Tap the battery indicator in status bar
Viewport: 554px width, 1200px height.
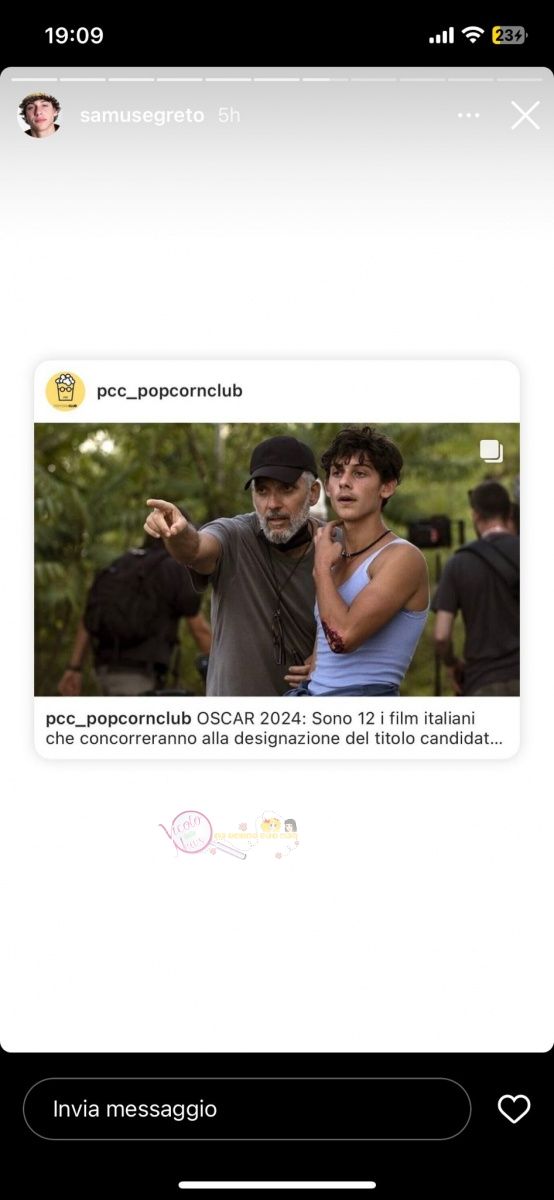(509, 35)
